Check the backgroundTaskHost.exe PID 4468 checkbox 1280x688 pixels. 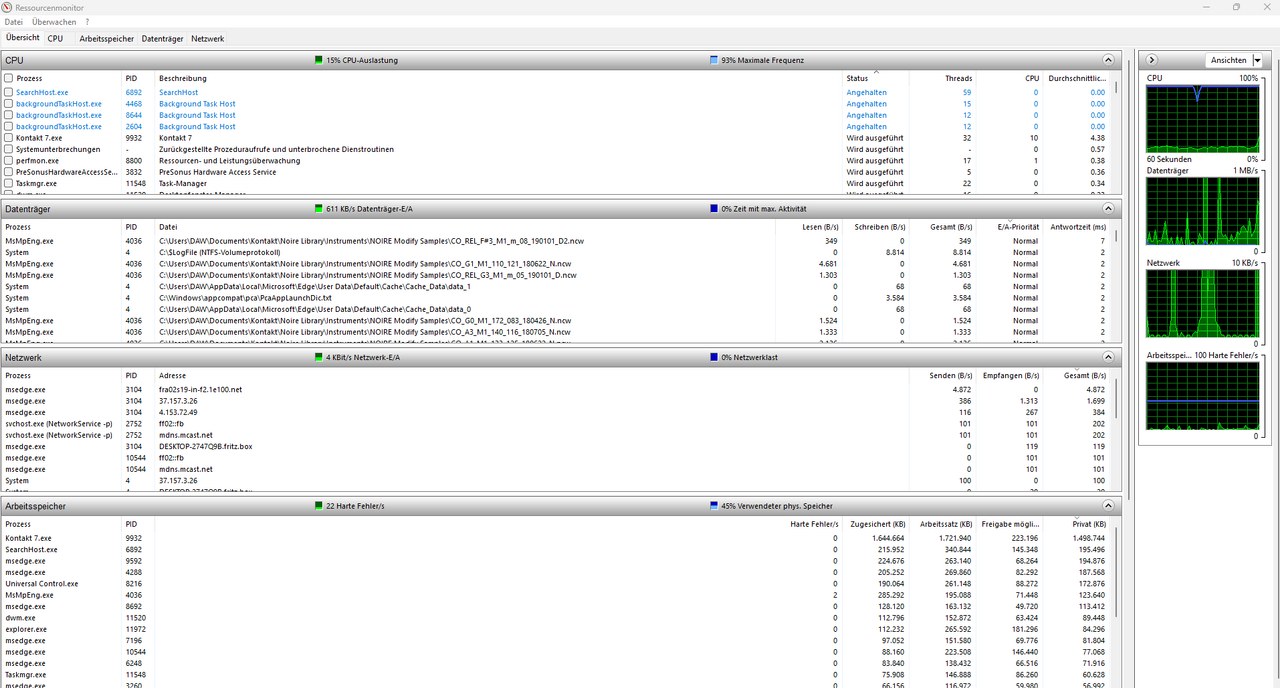(x=9, y=104)
